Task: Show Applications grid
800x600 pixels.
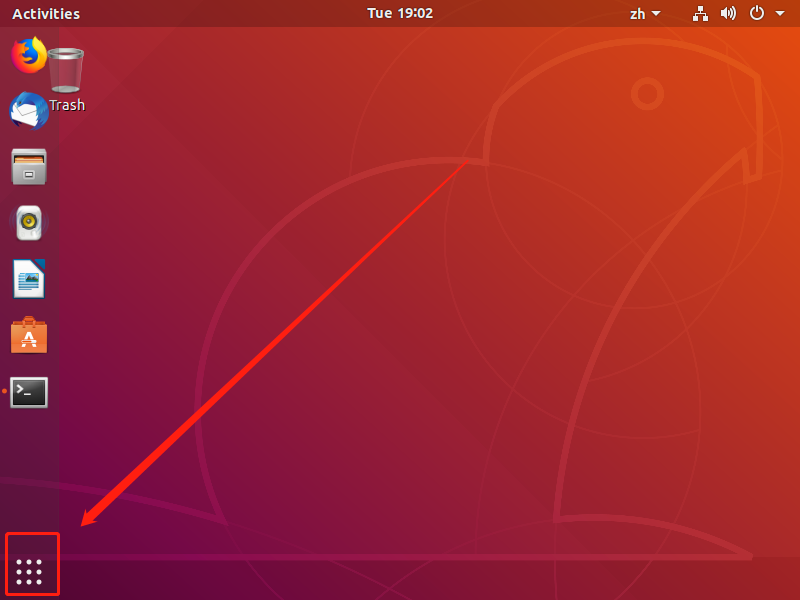Action: [x=29, y=572]
